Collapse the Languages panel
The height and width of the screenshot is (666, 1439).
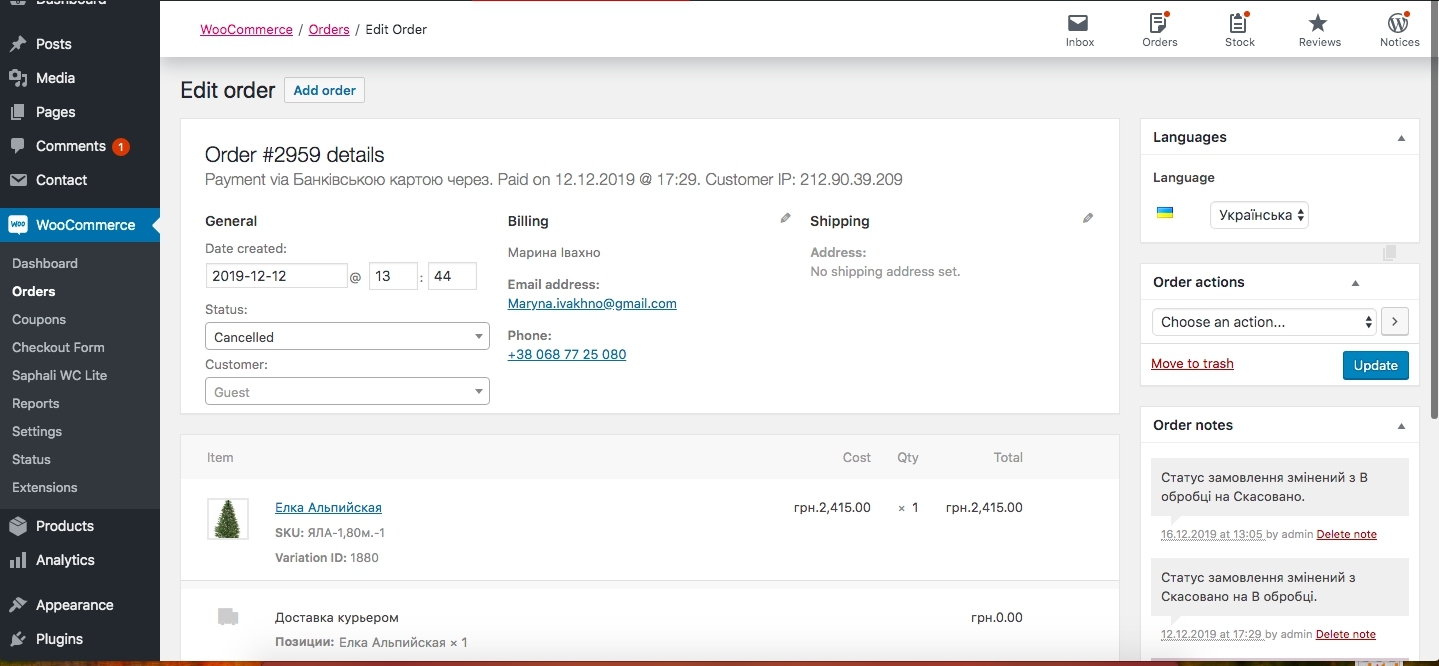click(1401, 138)
